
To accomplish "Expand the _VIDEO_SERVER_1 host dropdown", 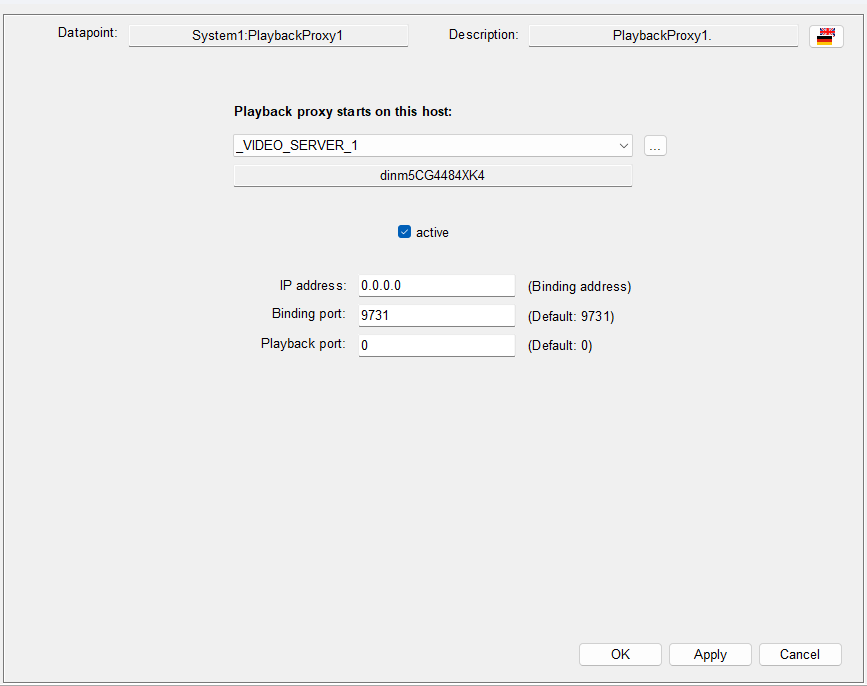I will click(x=624, y=146).
